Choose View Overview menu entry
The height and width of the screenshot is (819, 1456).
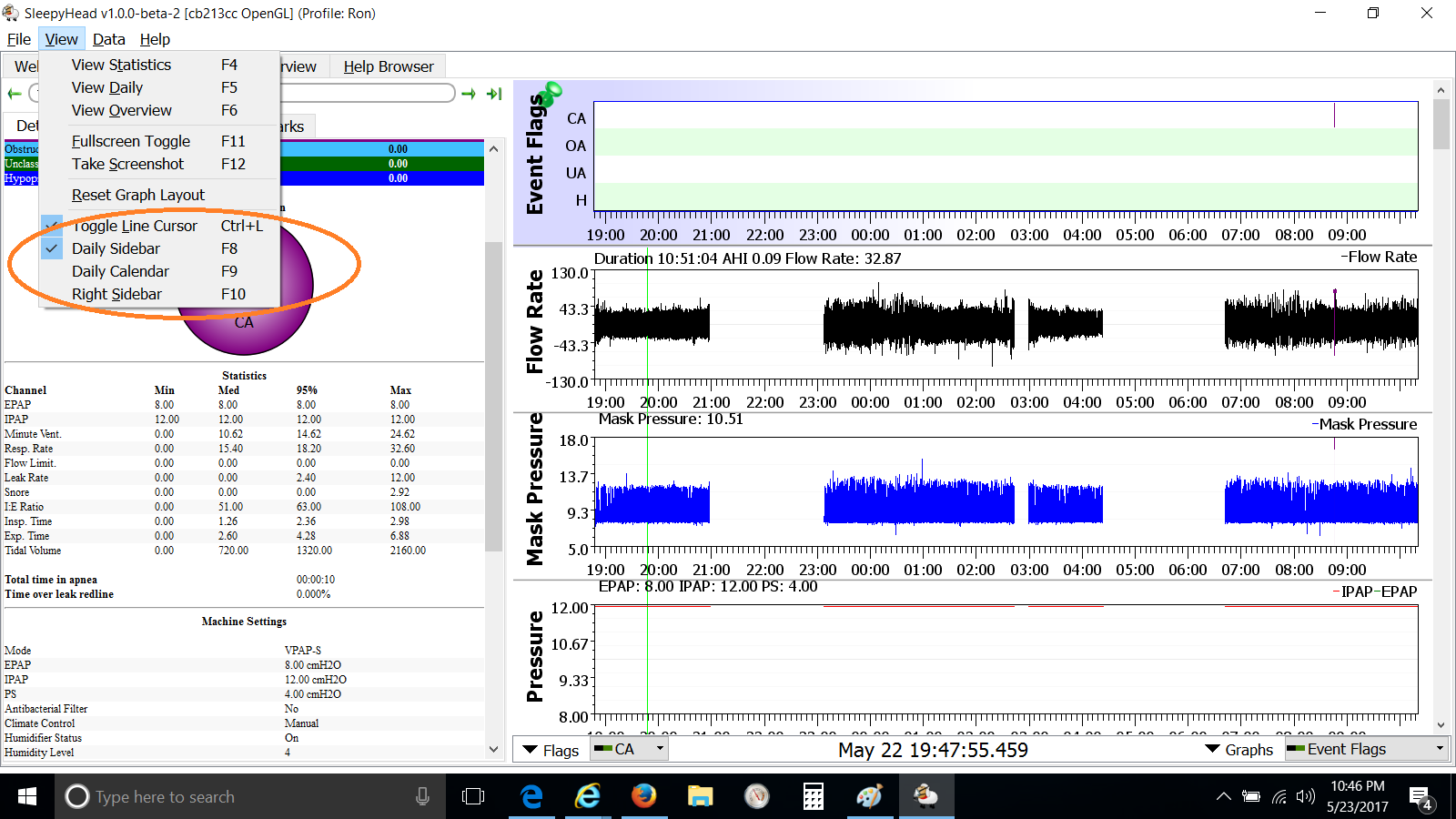159,110
